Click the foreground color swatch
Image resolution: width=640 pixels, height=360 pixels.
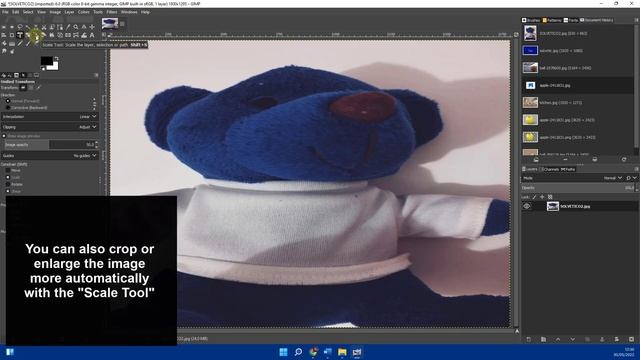46,60
